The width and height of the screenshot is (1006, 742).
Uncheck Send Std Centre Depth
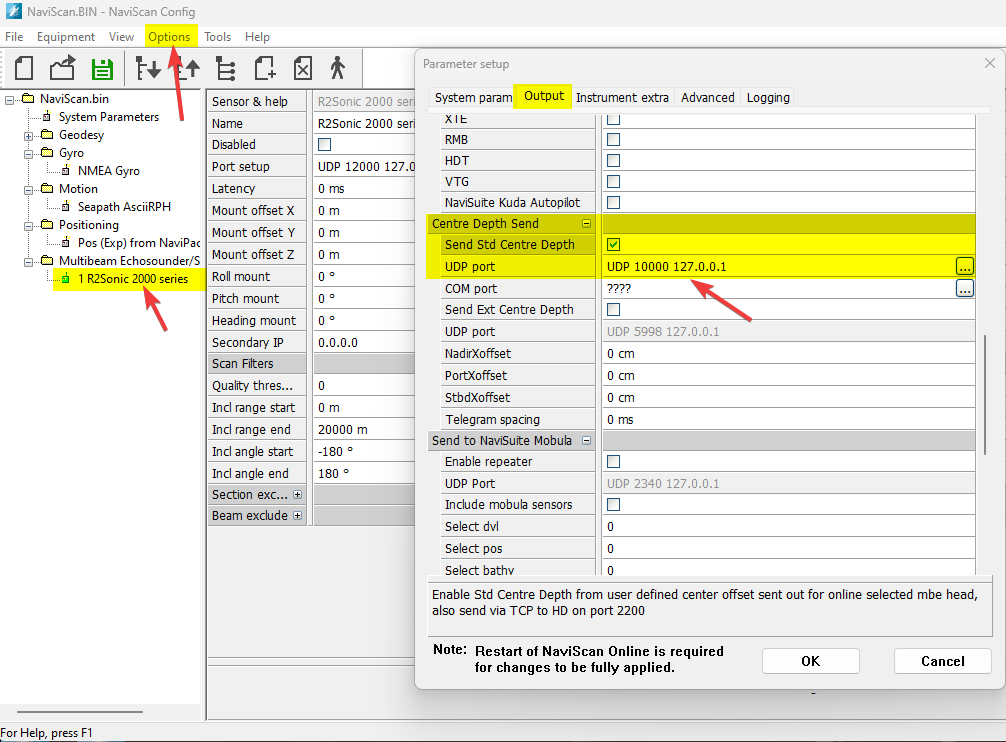point(613,244)
